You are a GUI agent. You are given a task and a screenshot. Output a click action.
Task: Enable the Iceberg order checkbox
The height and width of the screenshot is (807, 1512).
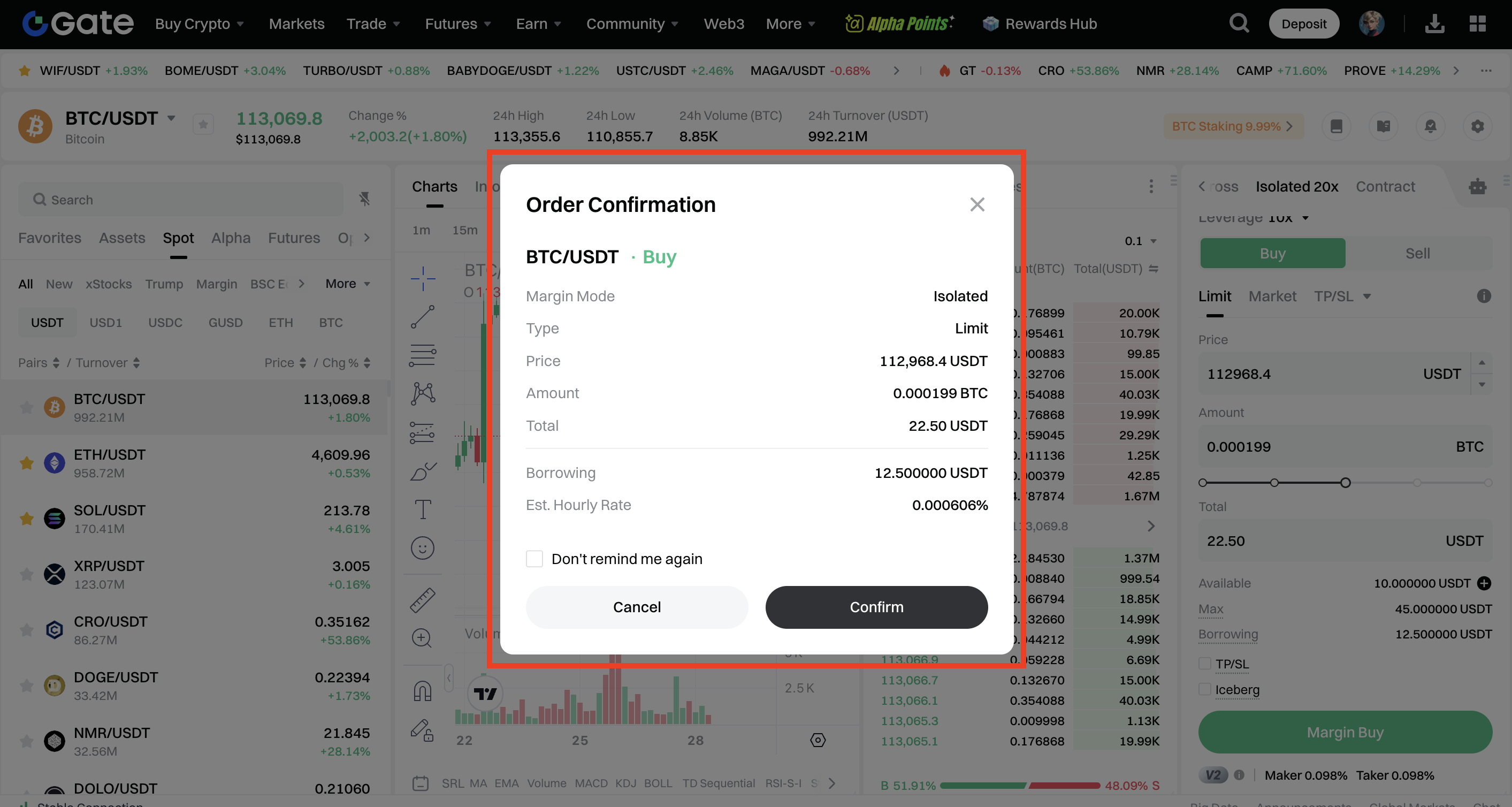pyautogui.click(x=1205, y=689)
